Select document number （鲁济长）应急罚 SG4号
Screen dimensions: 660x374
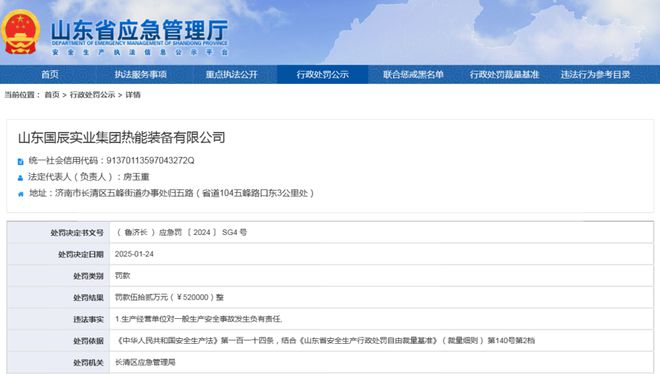coord(181,232)
